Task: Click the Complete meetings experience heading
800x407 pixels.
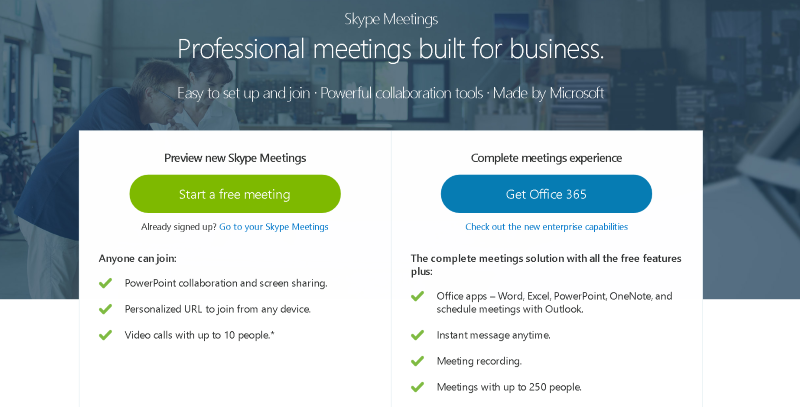Action: click(546, 158)
